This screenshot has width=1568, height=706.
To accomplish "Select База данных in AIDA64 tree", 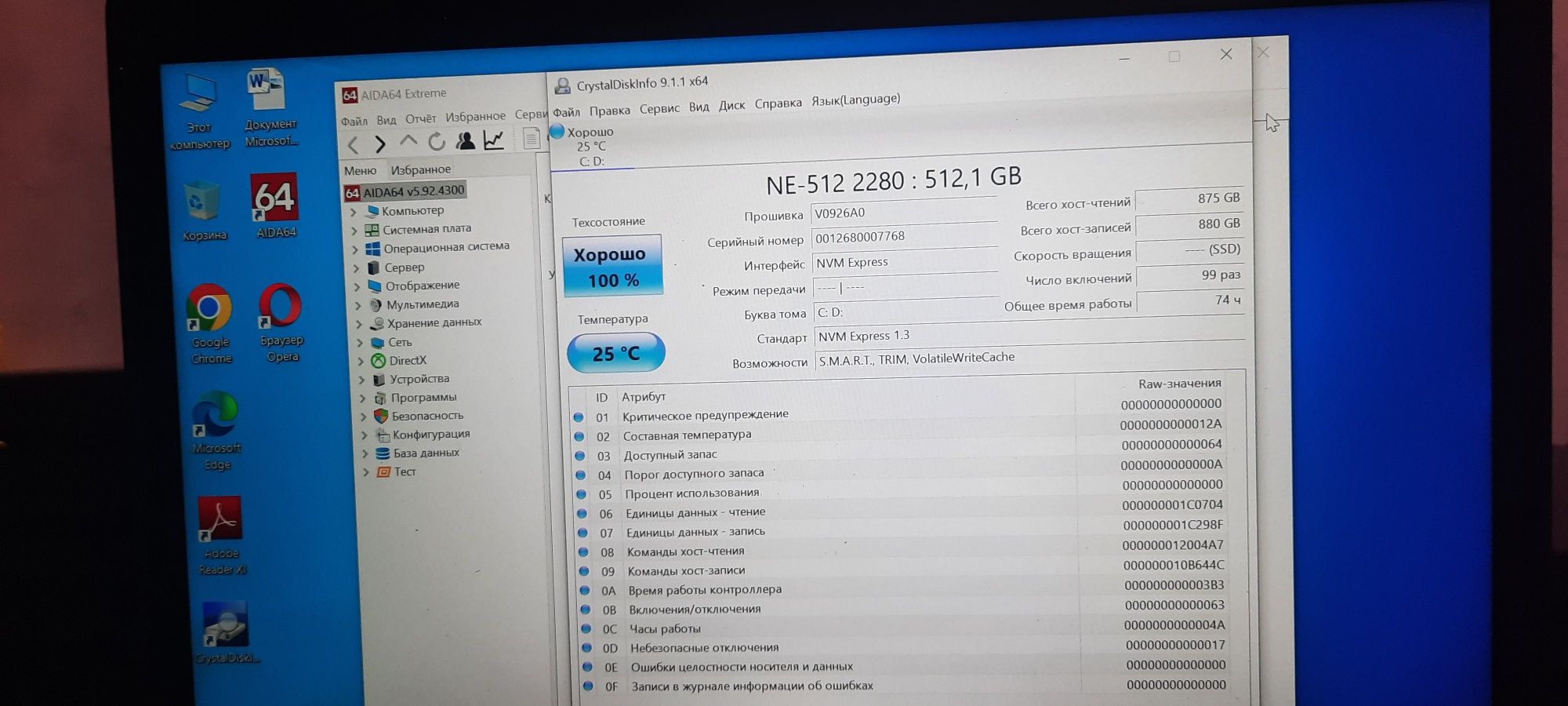I will pos(426,453).
